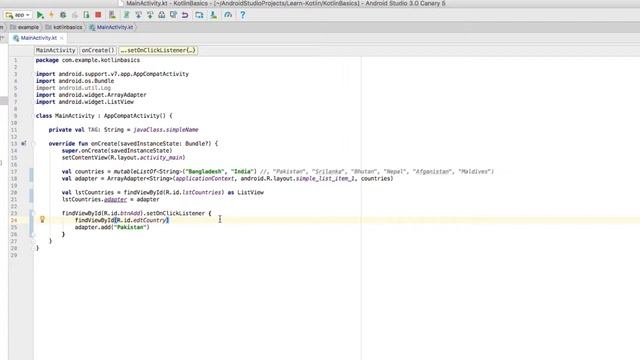Image resolution: width=640 pixels, height=360 pixels.
Task: Click the blue question mark Help icon
Action: [242, 15]
